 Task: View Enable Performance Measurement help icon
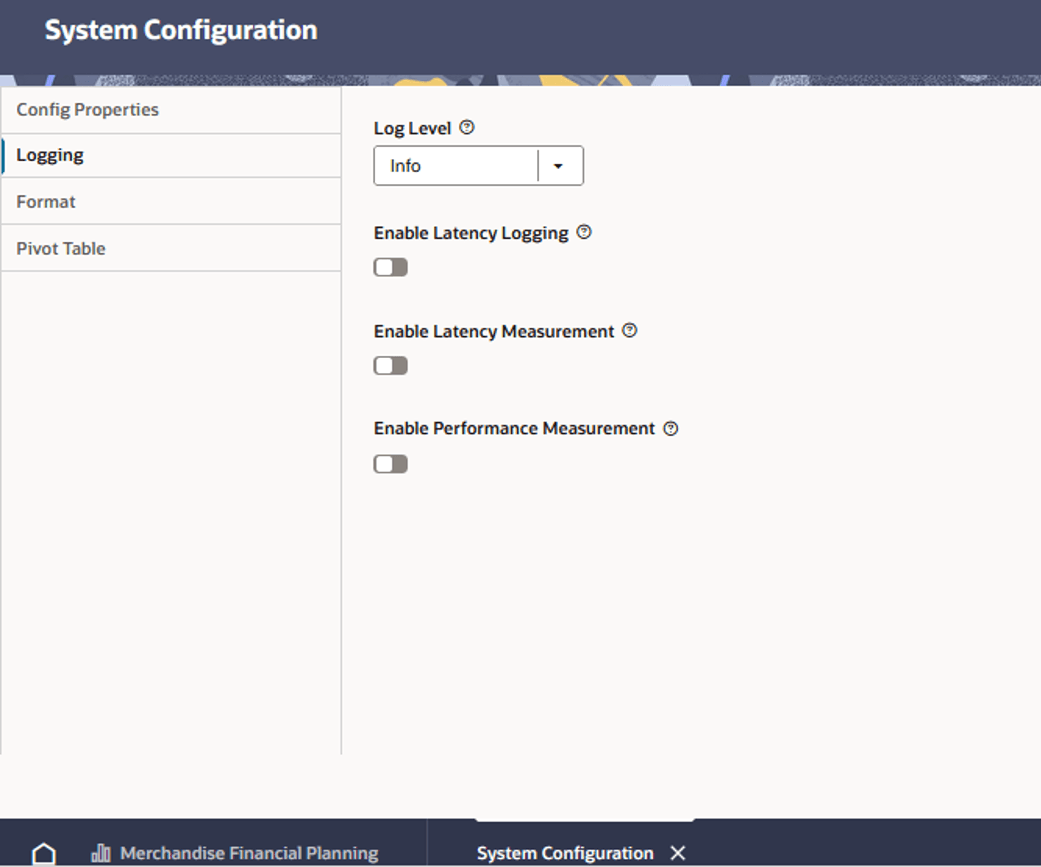point(671,428)
